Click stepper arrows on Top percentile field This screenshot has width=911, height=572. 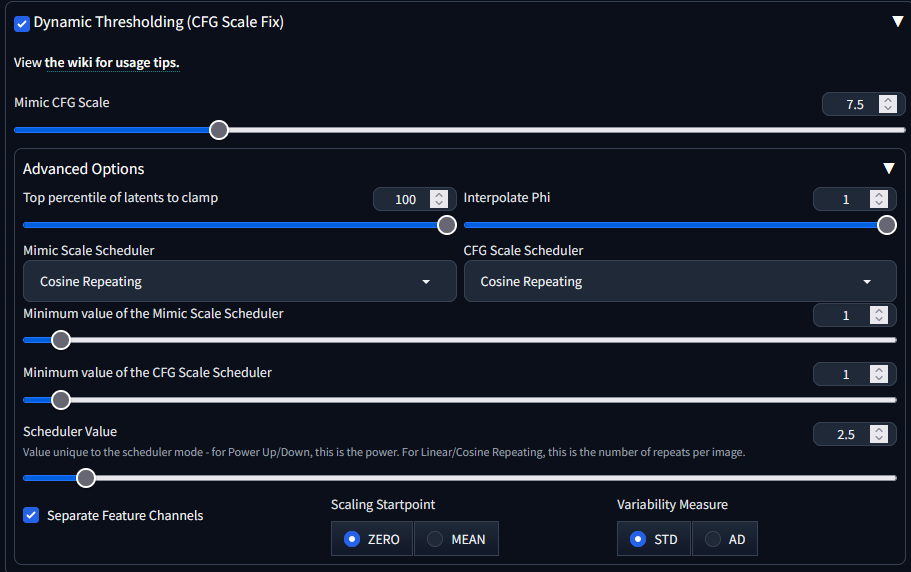coord(438,199)
